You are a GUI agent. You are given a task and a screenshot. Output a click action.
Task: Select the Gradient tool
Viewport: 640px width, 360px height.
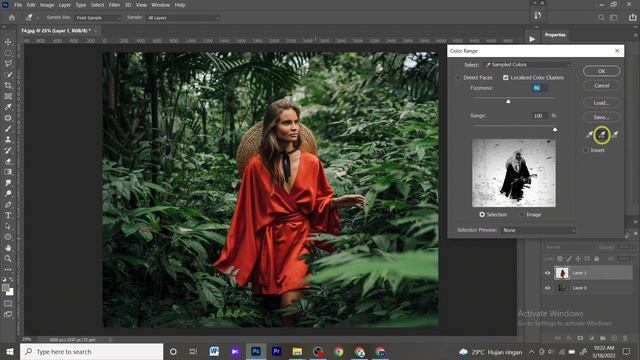click(x=8, y=172)
